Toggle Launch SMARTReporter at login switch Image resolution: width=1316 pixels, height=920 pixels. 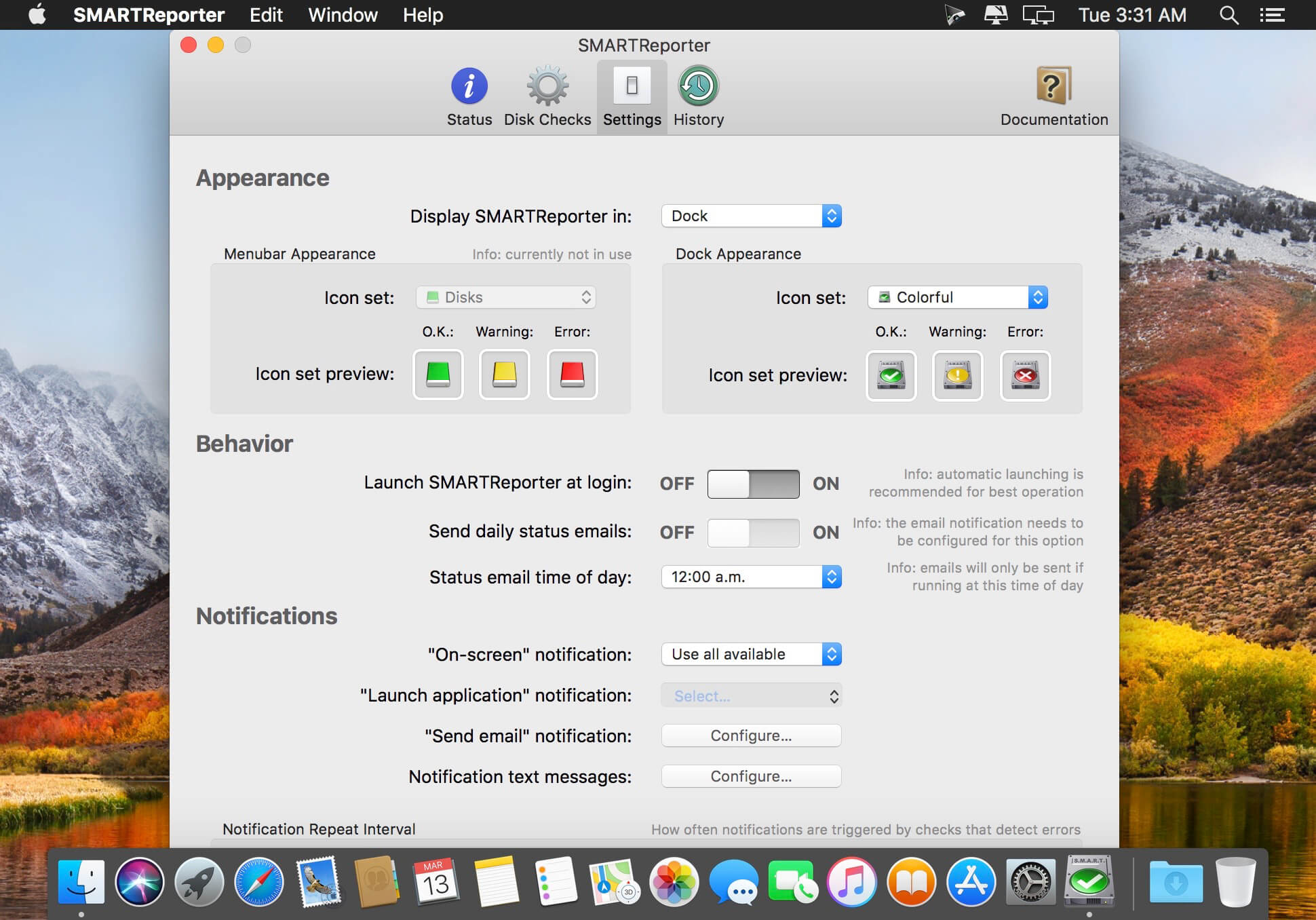[x=753, y=484]
